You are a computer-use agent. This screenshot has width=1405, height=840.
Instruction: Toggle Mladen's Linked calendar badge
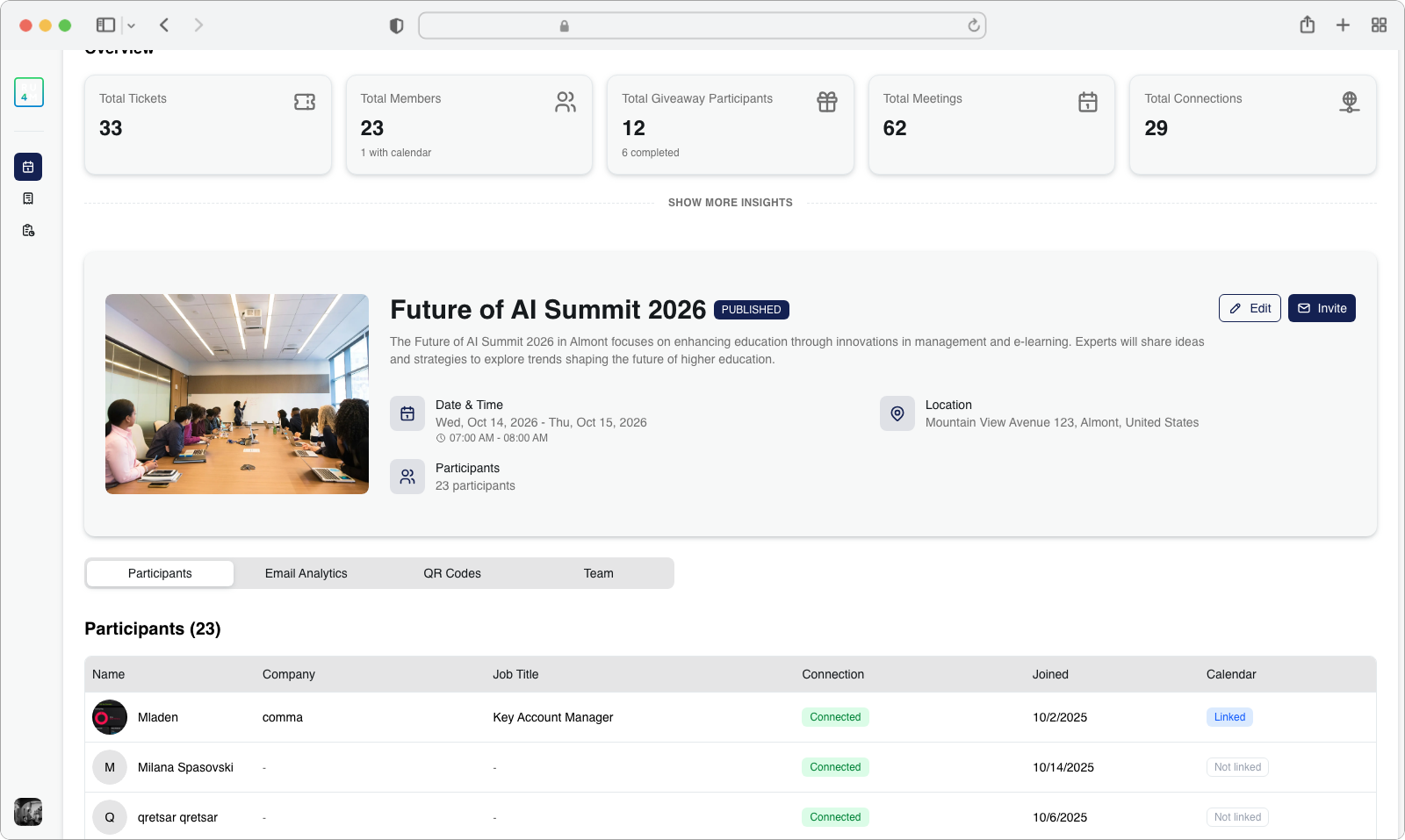[x=1228, y=717]
